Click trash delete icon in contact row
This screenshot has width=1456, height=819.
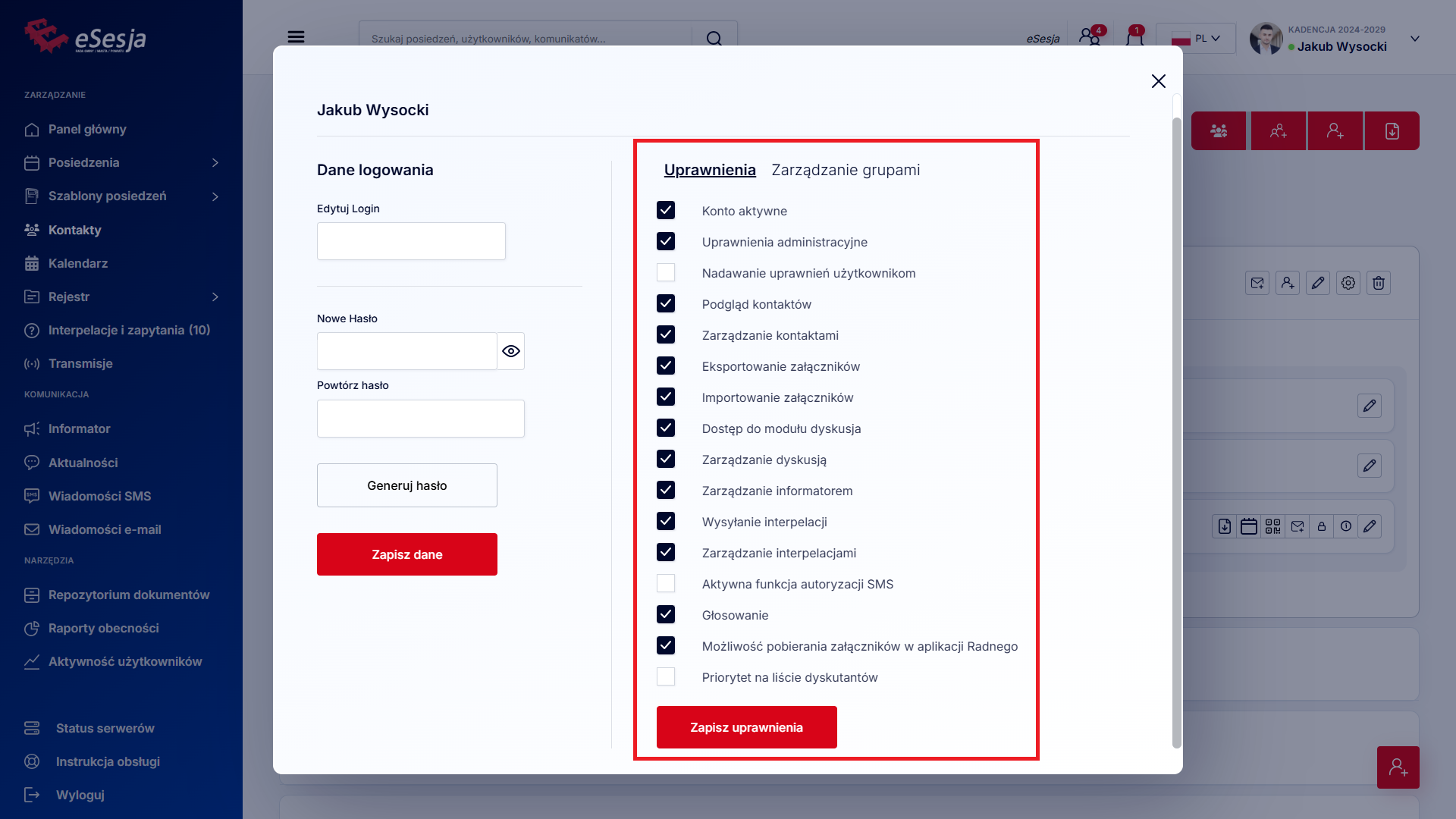pos(1378,283)
